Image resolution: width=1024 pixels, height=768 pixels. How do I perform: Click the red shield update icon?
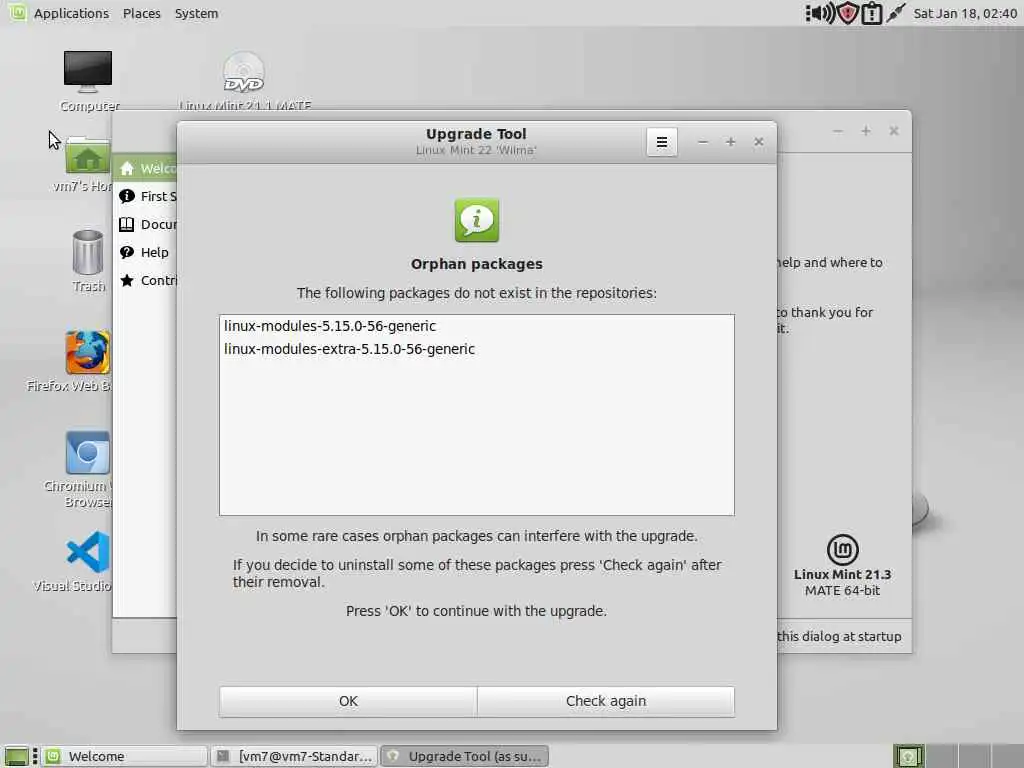pos(847,13)
